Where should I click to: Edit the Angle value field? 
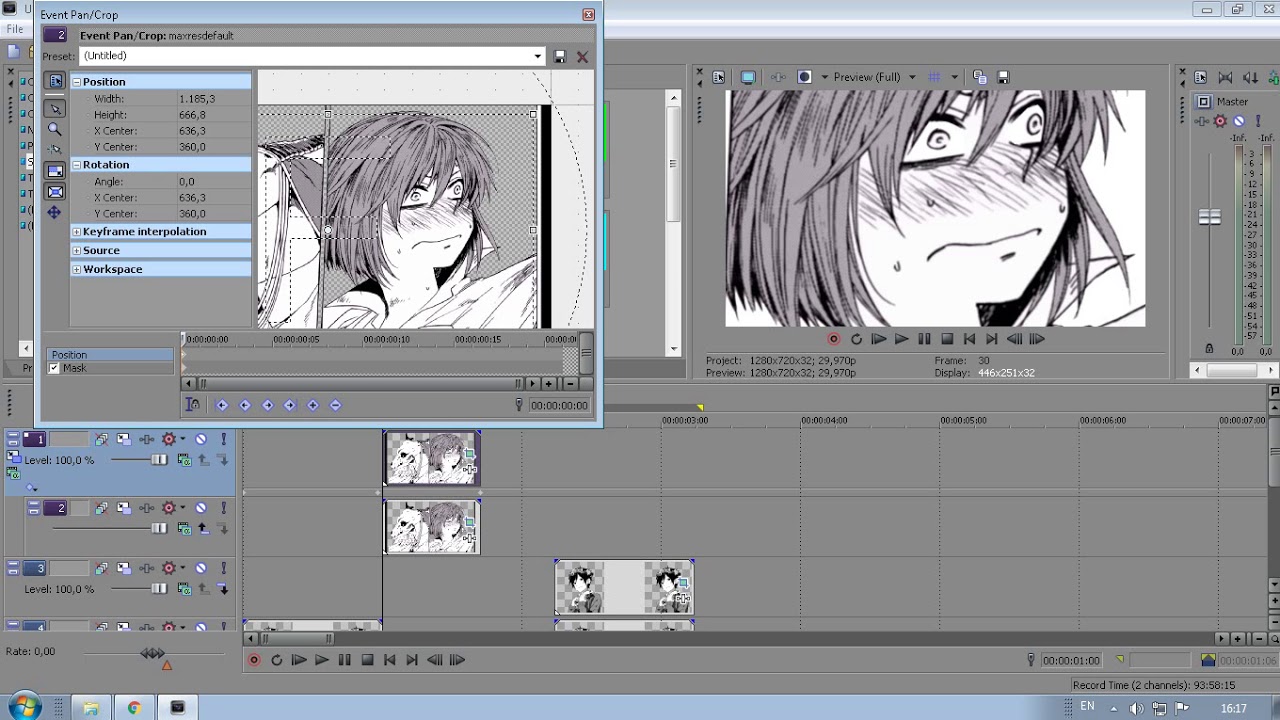coord(213,182)
